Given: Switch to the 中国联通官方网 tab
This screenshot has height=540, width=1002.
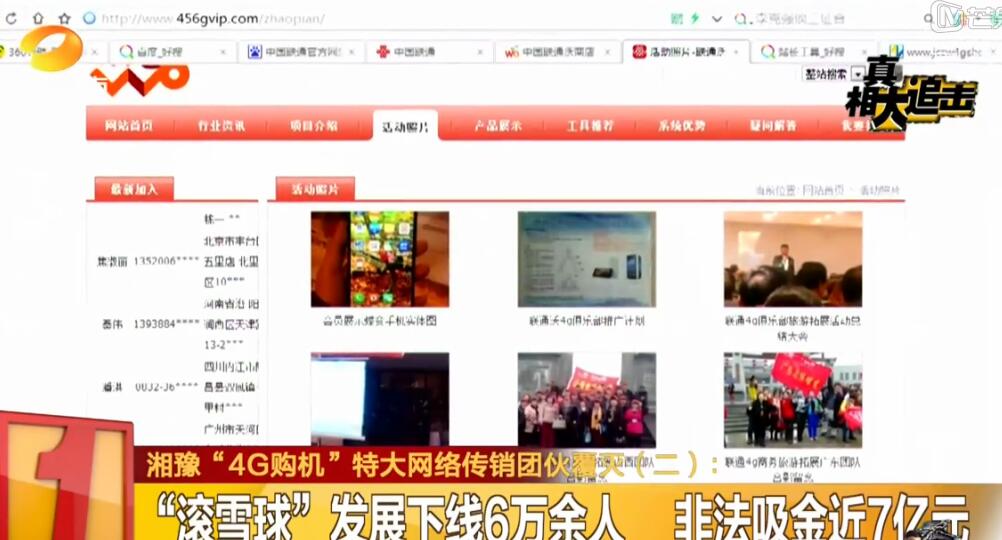Looking at the screenshot, I should click(302, 52).
